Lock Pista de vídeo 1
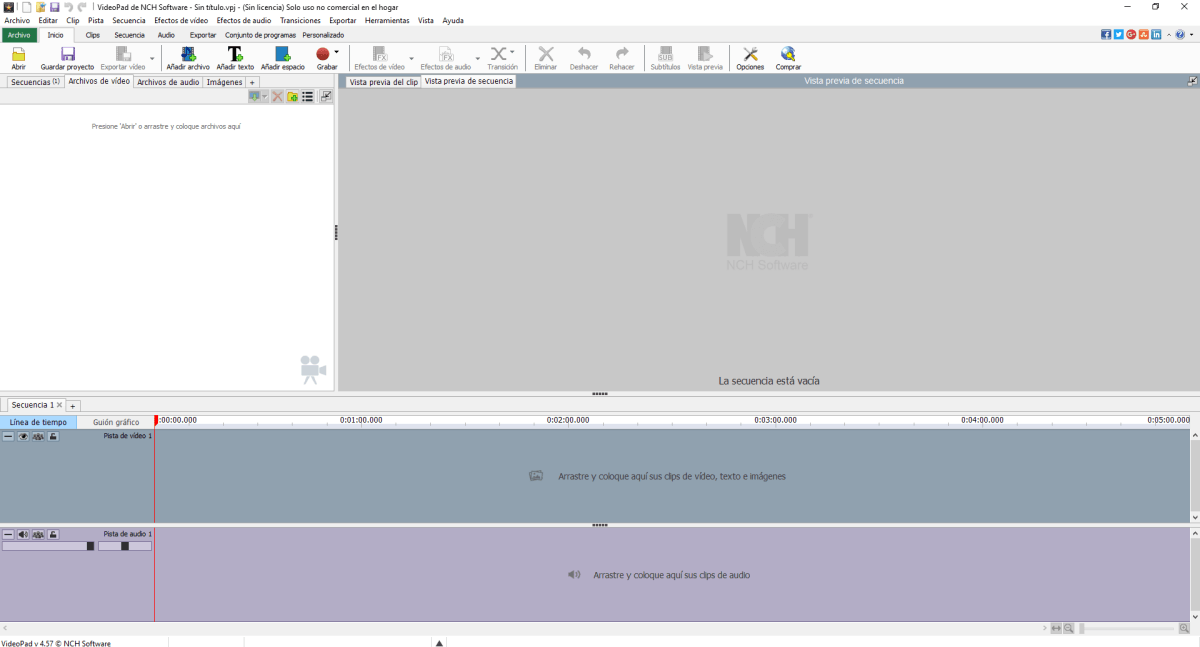 53,436
